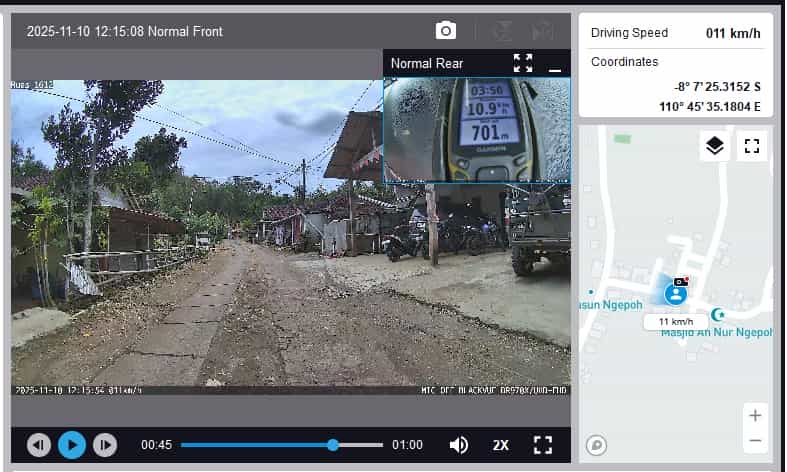Screen dimensions: 787x472
Task: Play the dashcam video
Action: tap(72, 445)
